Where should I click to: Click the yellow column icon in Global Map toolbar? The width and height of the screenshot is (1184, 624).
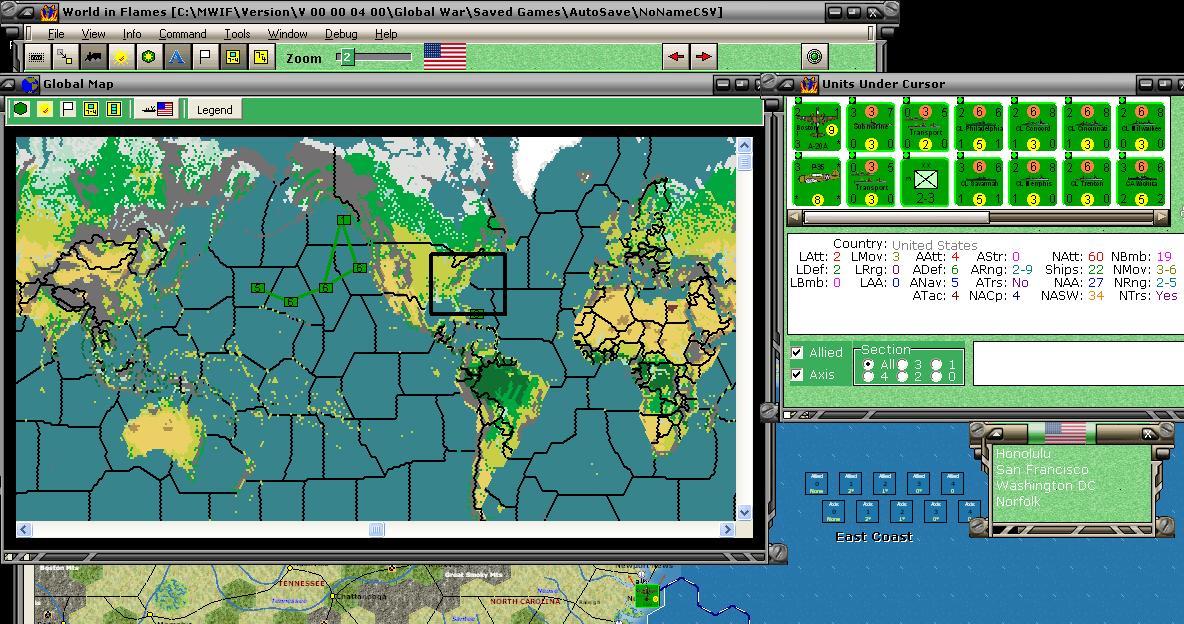point(114,109)
